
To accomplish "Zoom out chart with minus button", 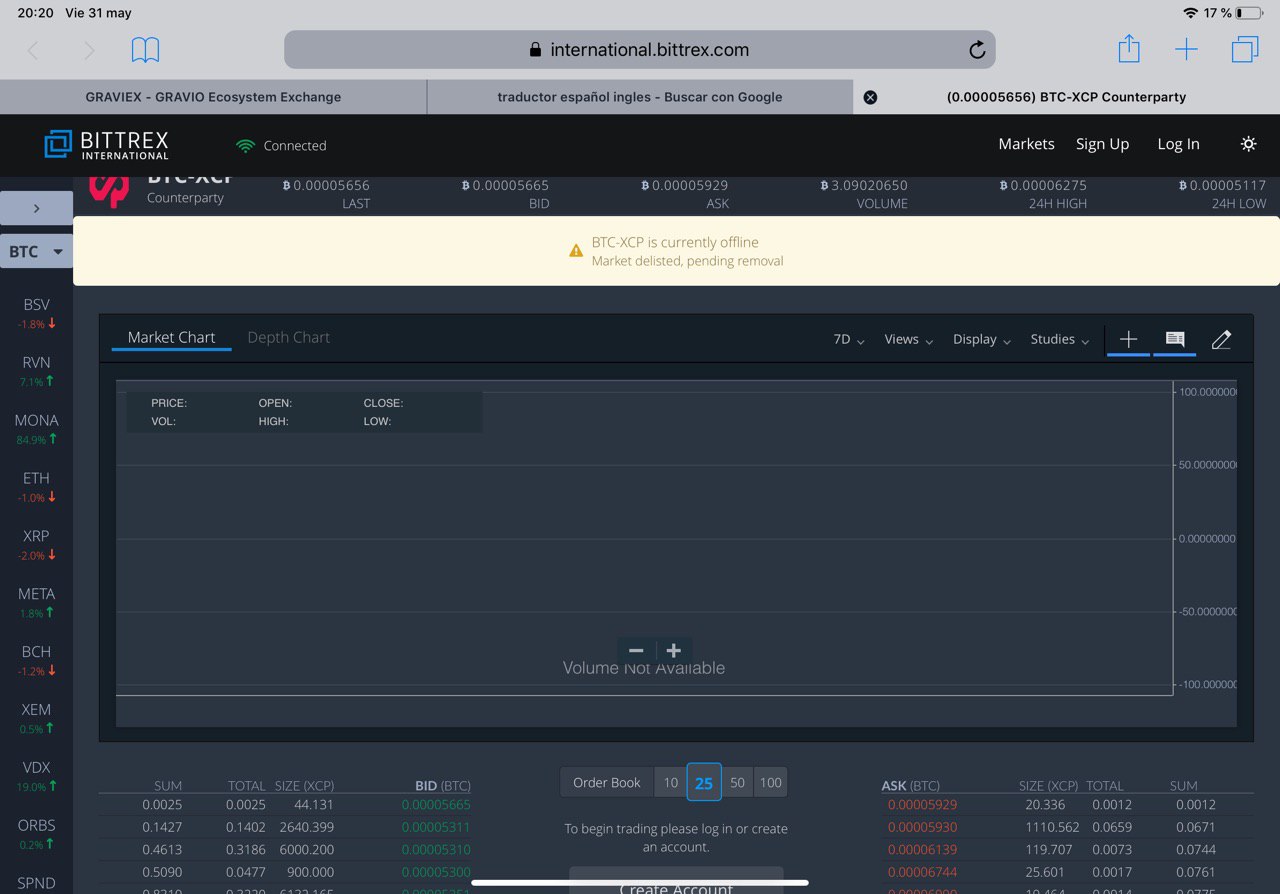I will 636,651.
